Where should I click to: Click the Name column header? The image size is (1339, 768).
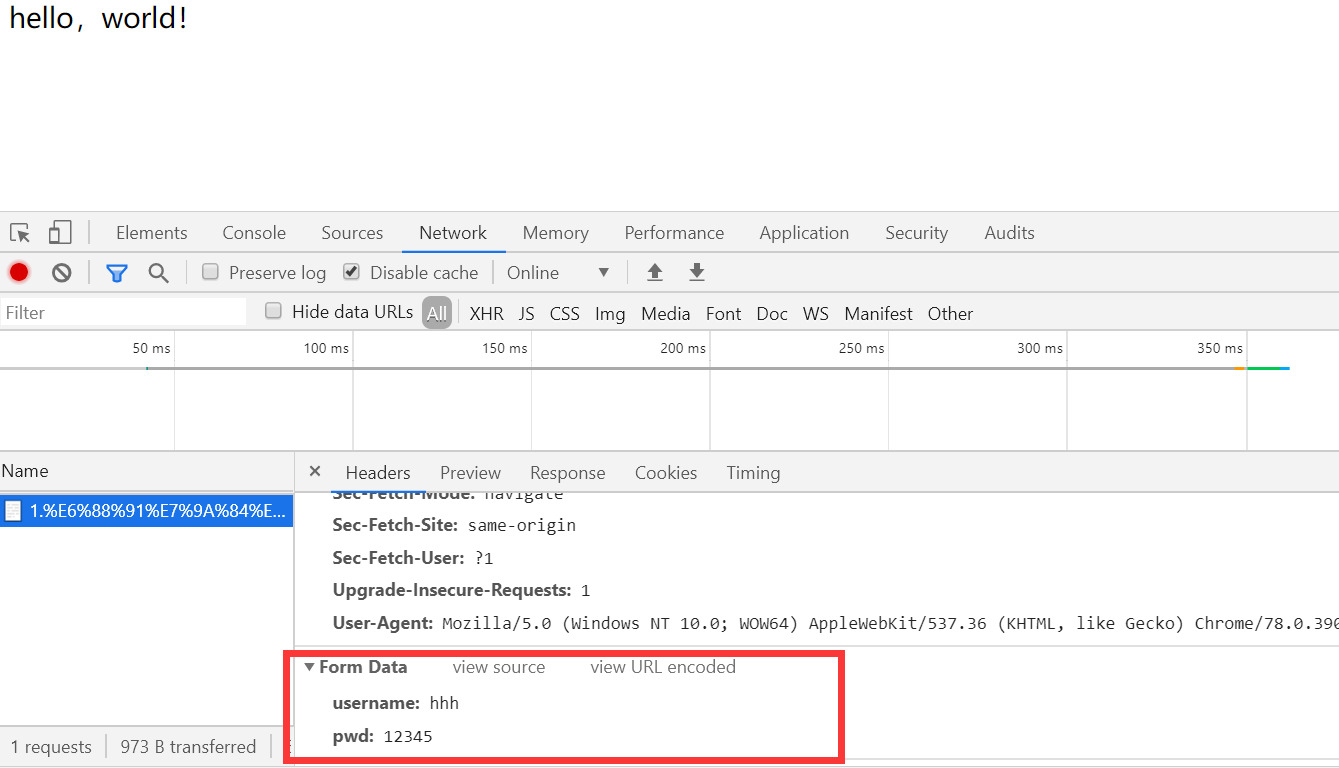[146, 471]
